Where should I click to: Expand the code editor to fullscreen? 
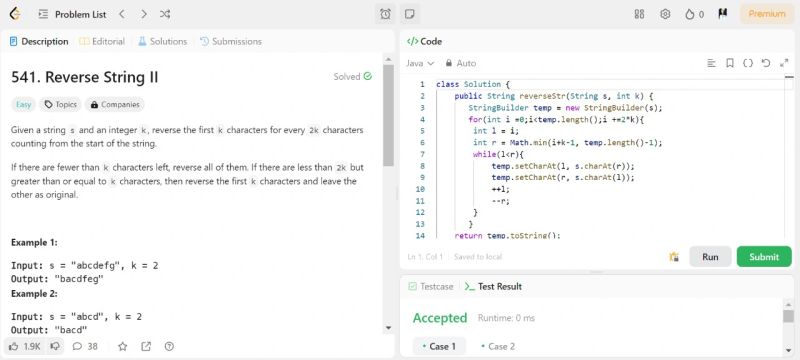[784, 63]
